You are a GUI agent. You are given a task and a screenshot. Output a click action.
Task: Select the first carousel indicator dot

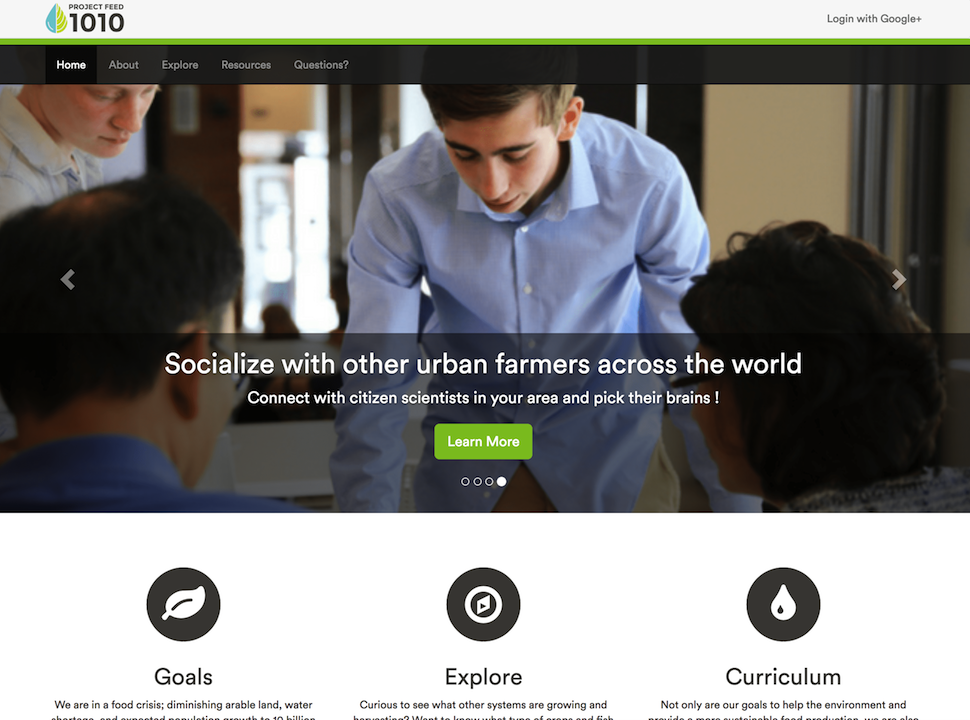[465, 481]
